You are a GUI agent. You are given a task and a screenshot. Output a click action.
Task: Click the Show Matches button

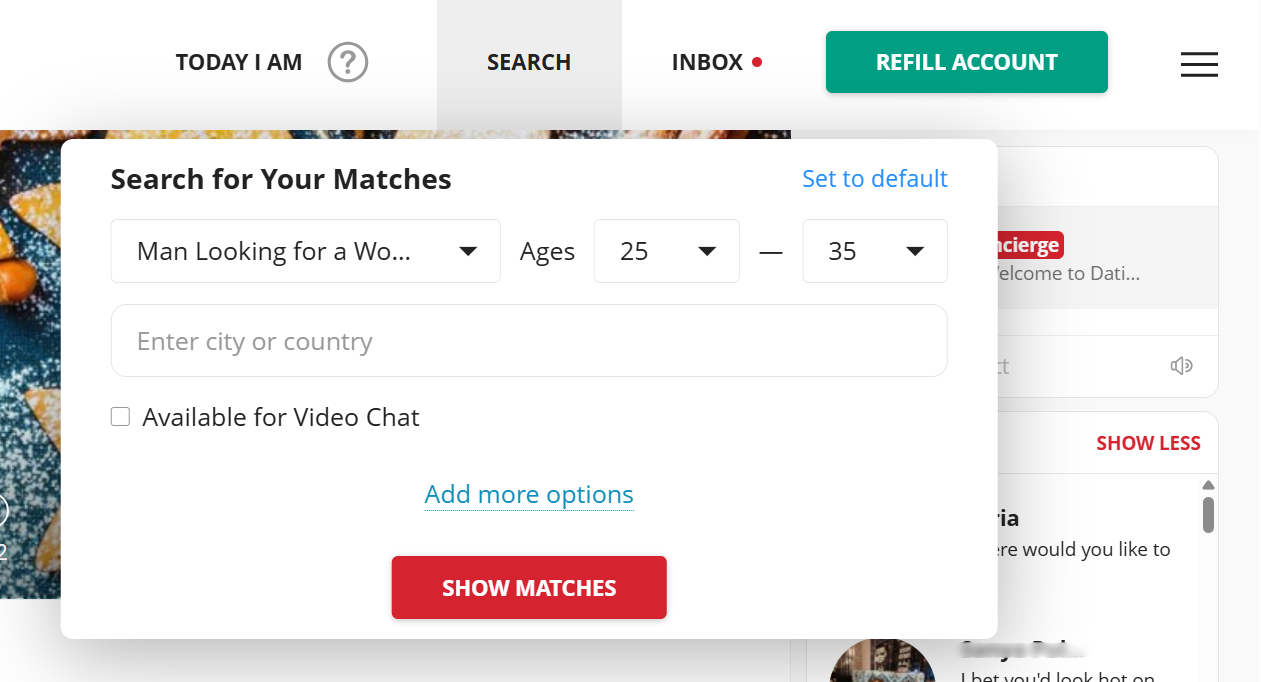[x=529, y=588]
